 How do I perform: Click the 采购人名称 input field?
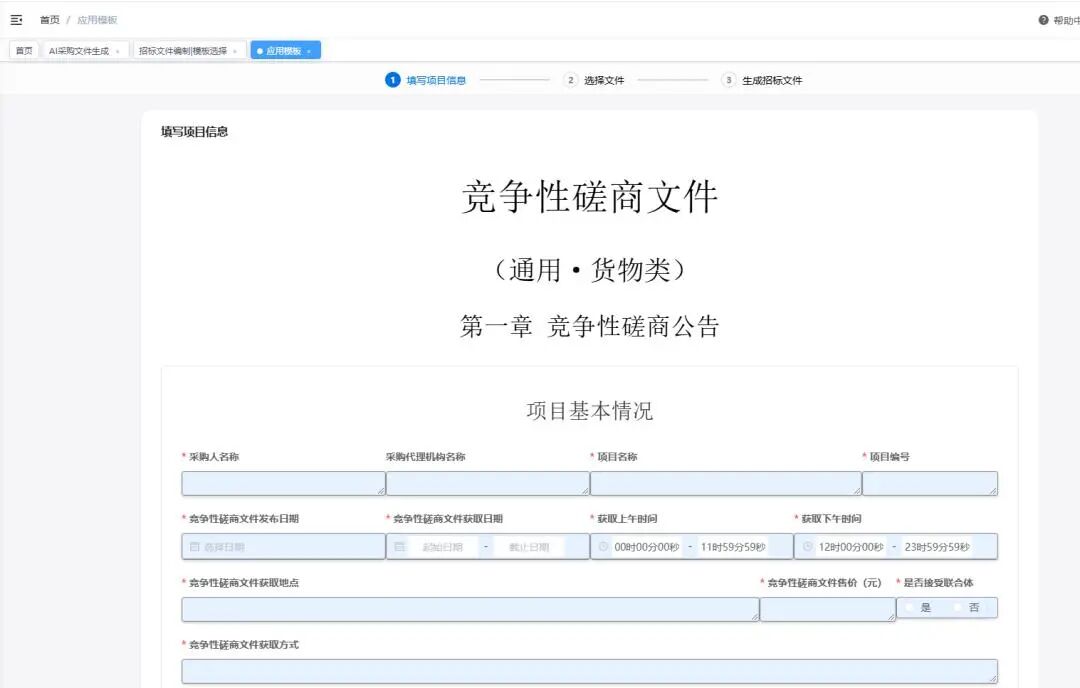click(x=283, y=484)
